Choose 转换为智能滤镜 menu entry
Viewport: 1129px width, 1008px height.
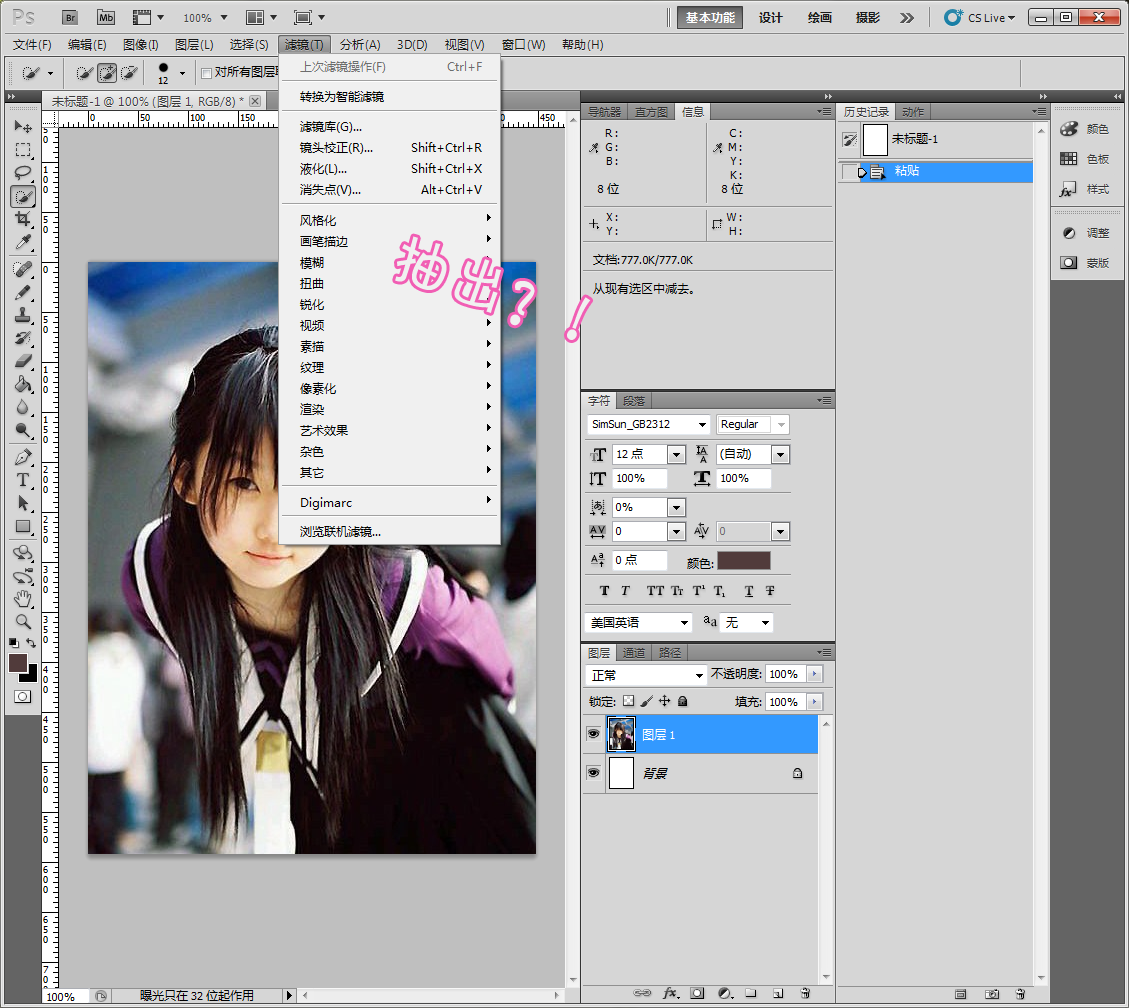click(x=390, y=96)
